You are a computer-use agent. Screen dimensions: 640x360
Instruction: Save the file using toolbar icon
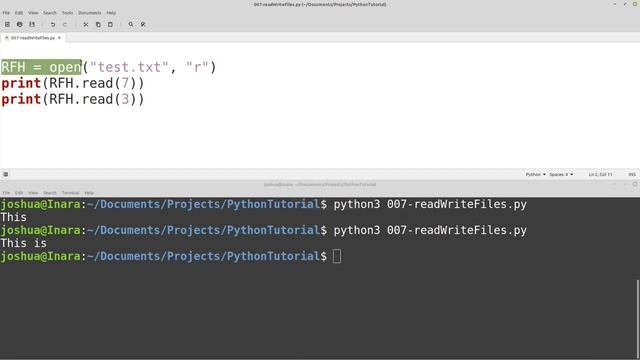tap(32, 24)
